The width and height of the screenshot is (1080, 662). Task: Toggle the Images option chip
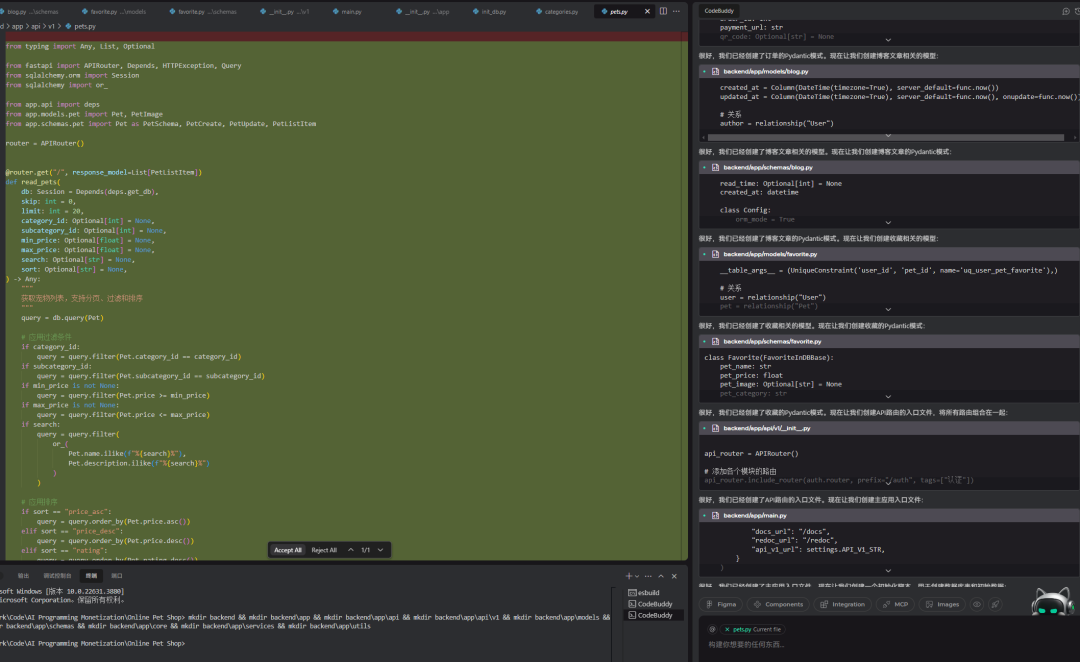[942, 604]
